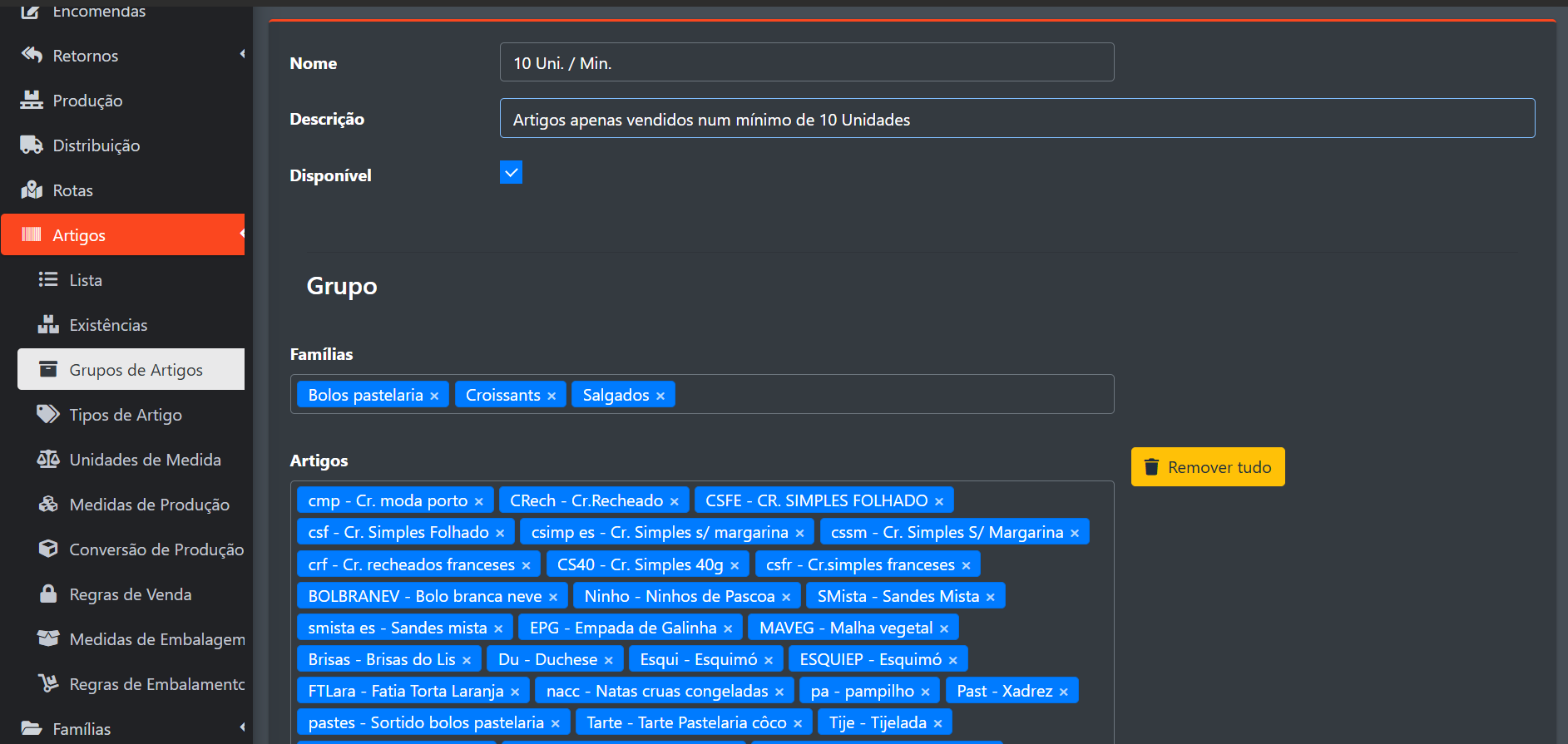This screenshot has width=1568, height=744.
Task: Click the Distribuição truck icon
Action: point(32,145)
